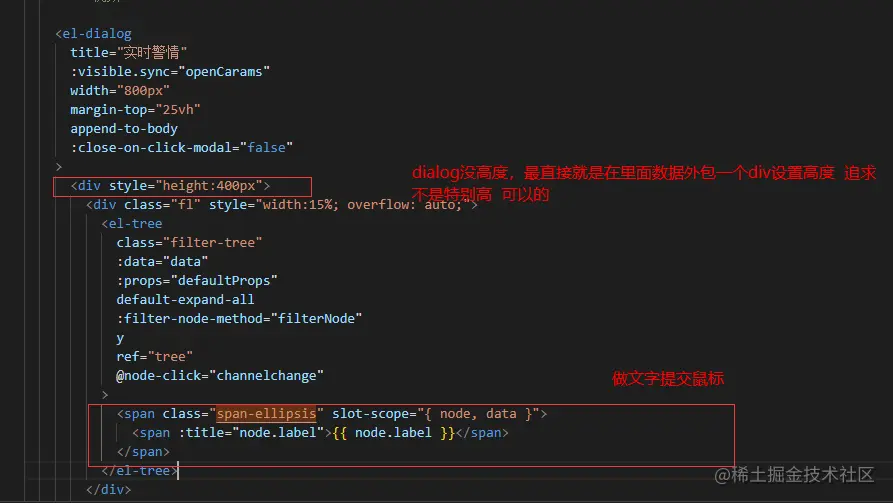Click the div class="fl" width:15% line
The image size is (893, 503).
281,205
